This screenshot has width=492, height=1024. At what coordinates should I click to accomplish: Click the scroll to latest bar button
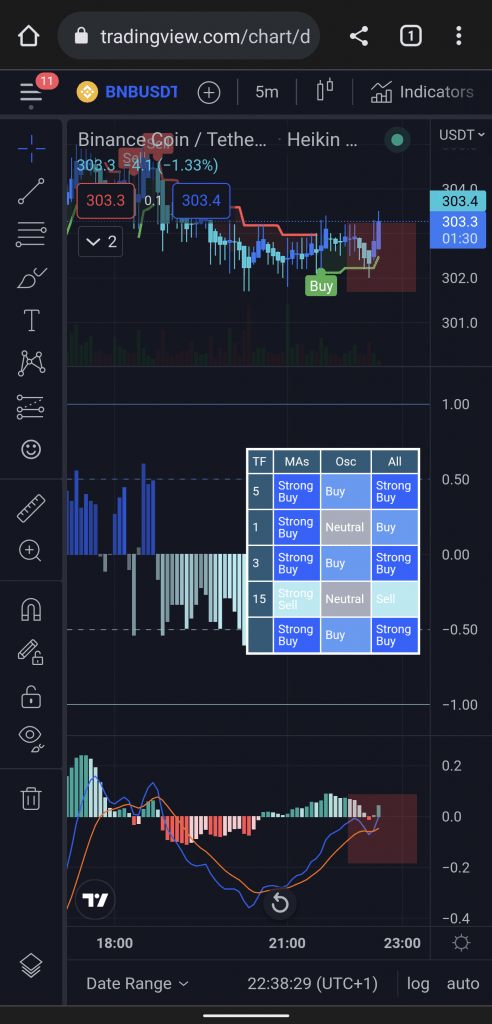[x=280, y=904]
